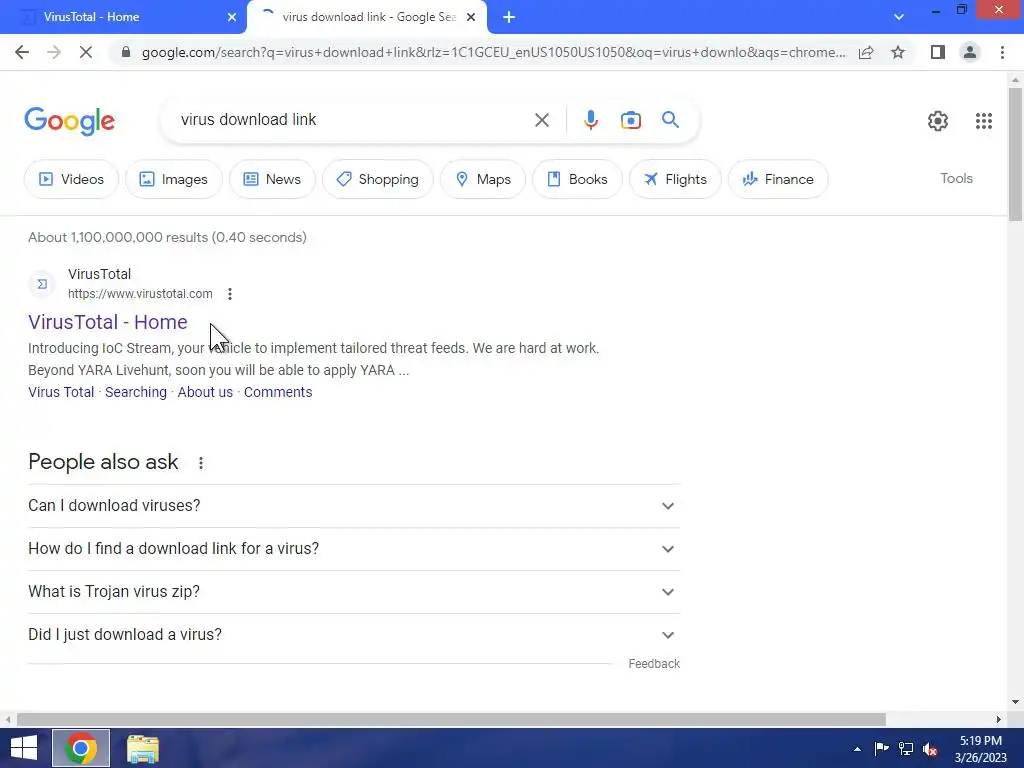The height and width of the screenshot is (768, 1024).
Task: Click Chrome icon in taskbar
Action: pyautogui.click(x=81, y=748)
